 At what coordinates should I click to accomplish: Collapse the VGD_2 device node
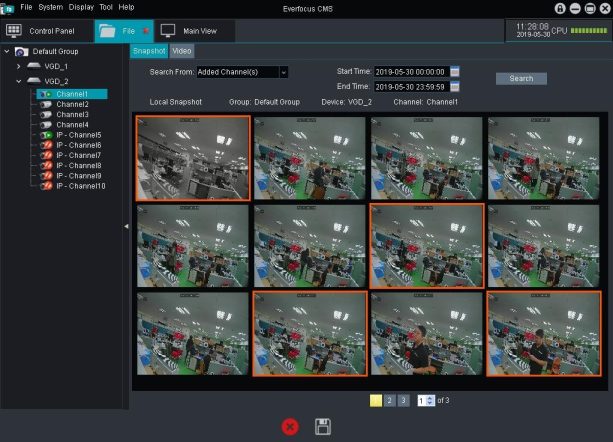pyautogui.click(x=19, y=82)
